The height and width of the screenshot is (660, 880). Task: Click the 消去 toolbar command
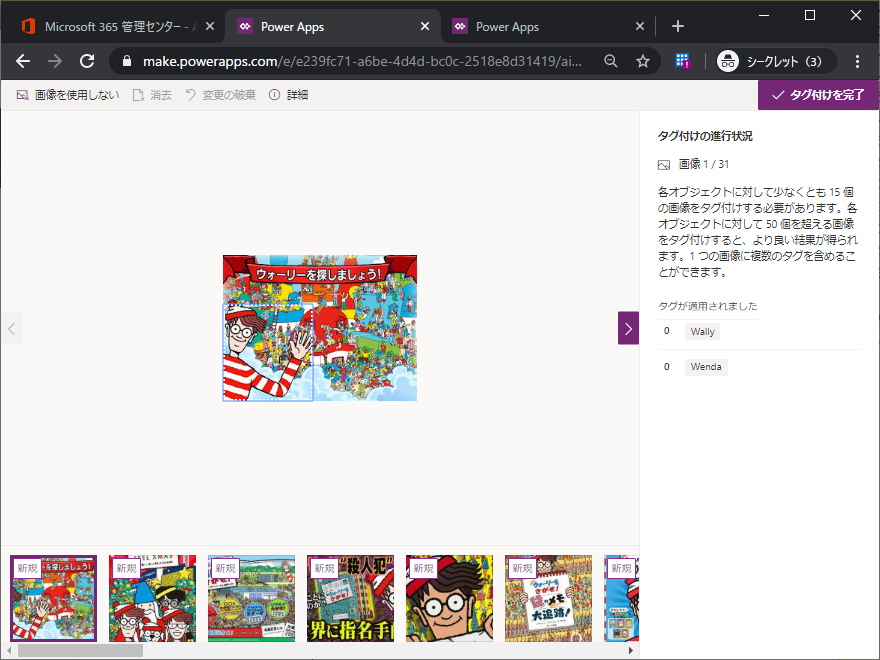pyautogui.click(x=152, y=95)
